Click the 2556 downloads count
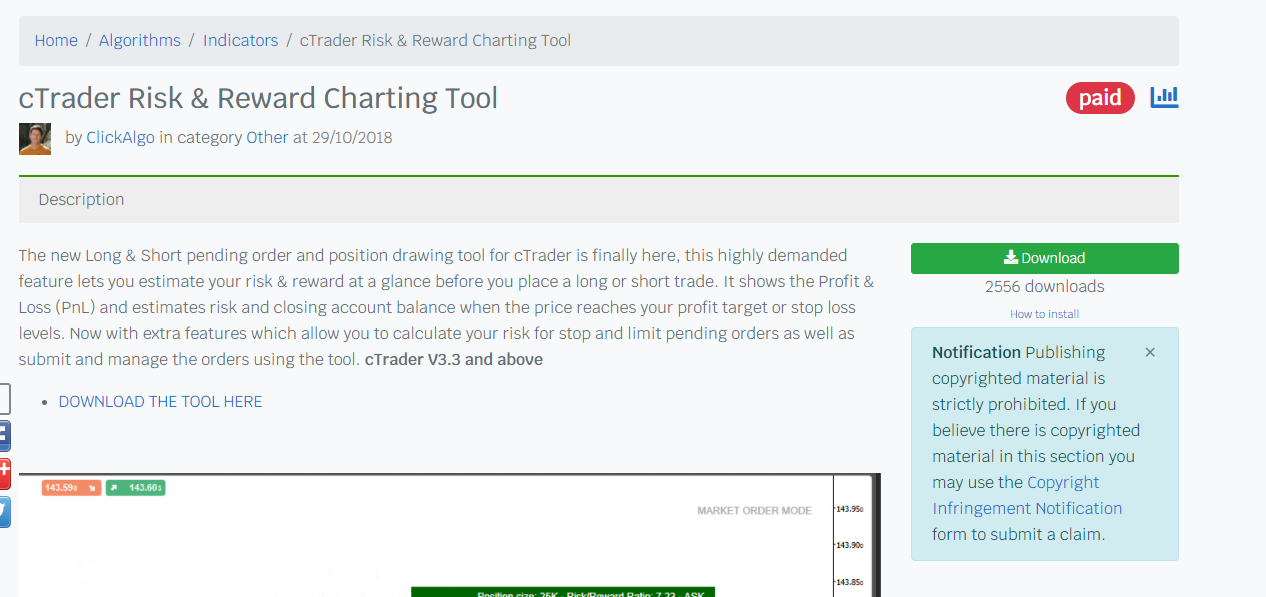Image resolution: width=1266 pixels, height=597 pixels. 1045,286
